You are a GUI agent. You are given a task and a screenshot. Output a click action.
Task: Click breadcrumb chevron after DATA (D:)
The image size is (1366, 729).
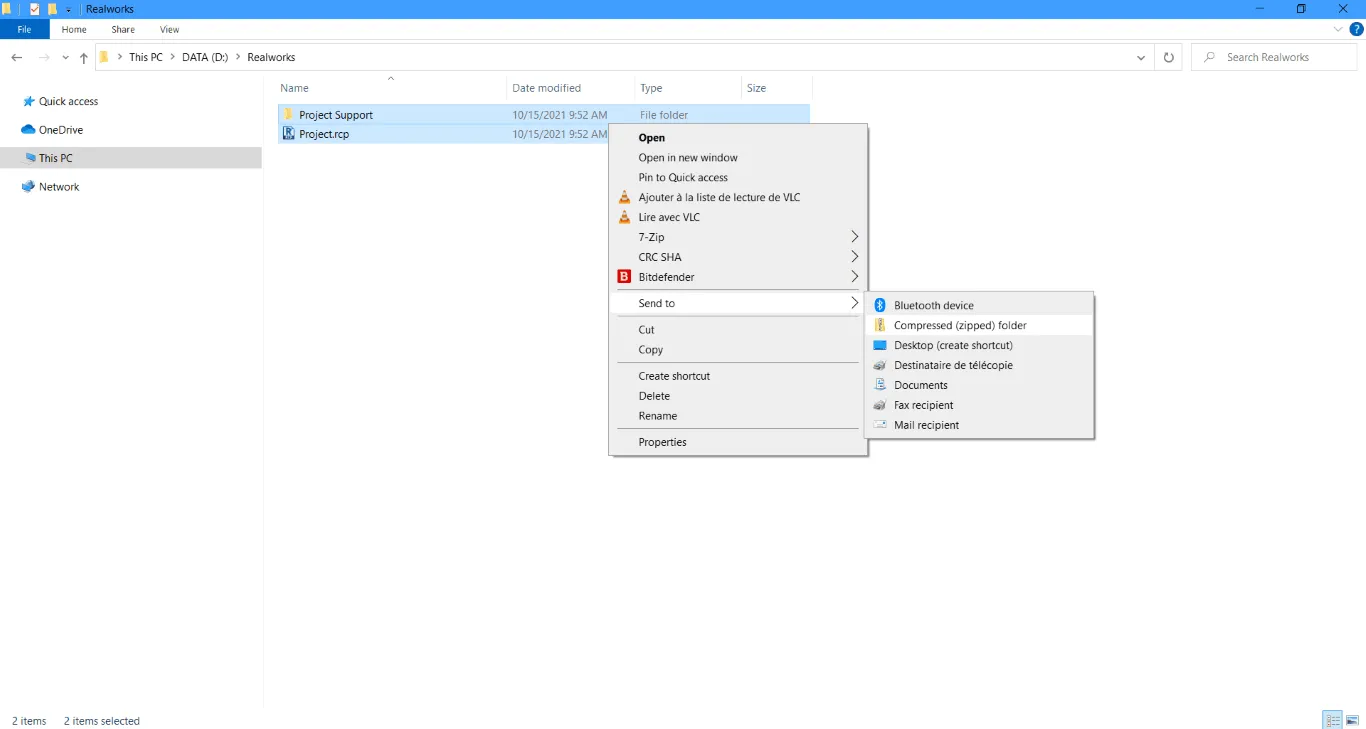click(238, 57)
